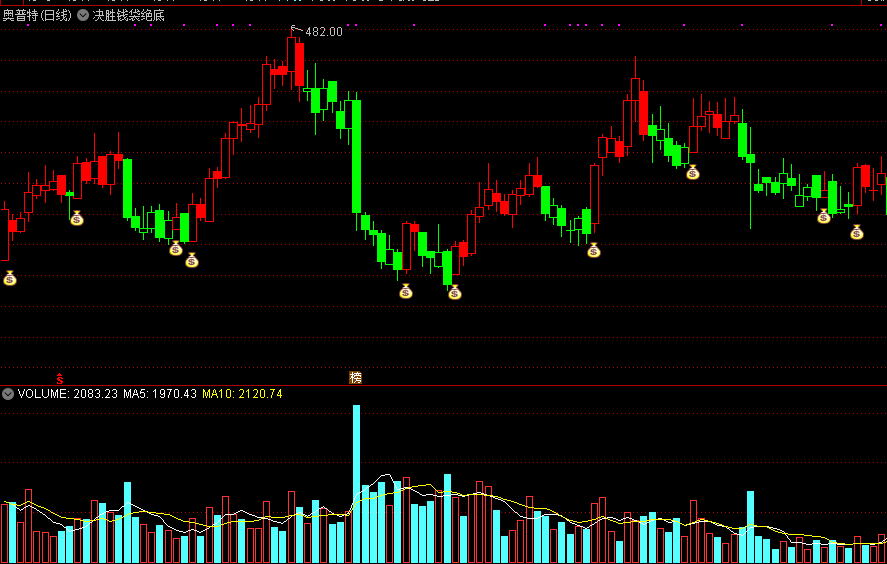Expand the VOLUME panel dropdown arrow
Image resolution: width=887 pixels, height=564 pixels.
pyautogui.click(x=7, y=394)
